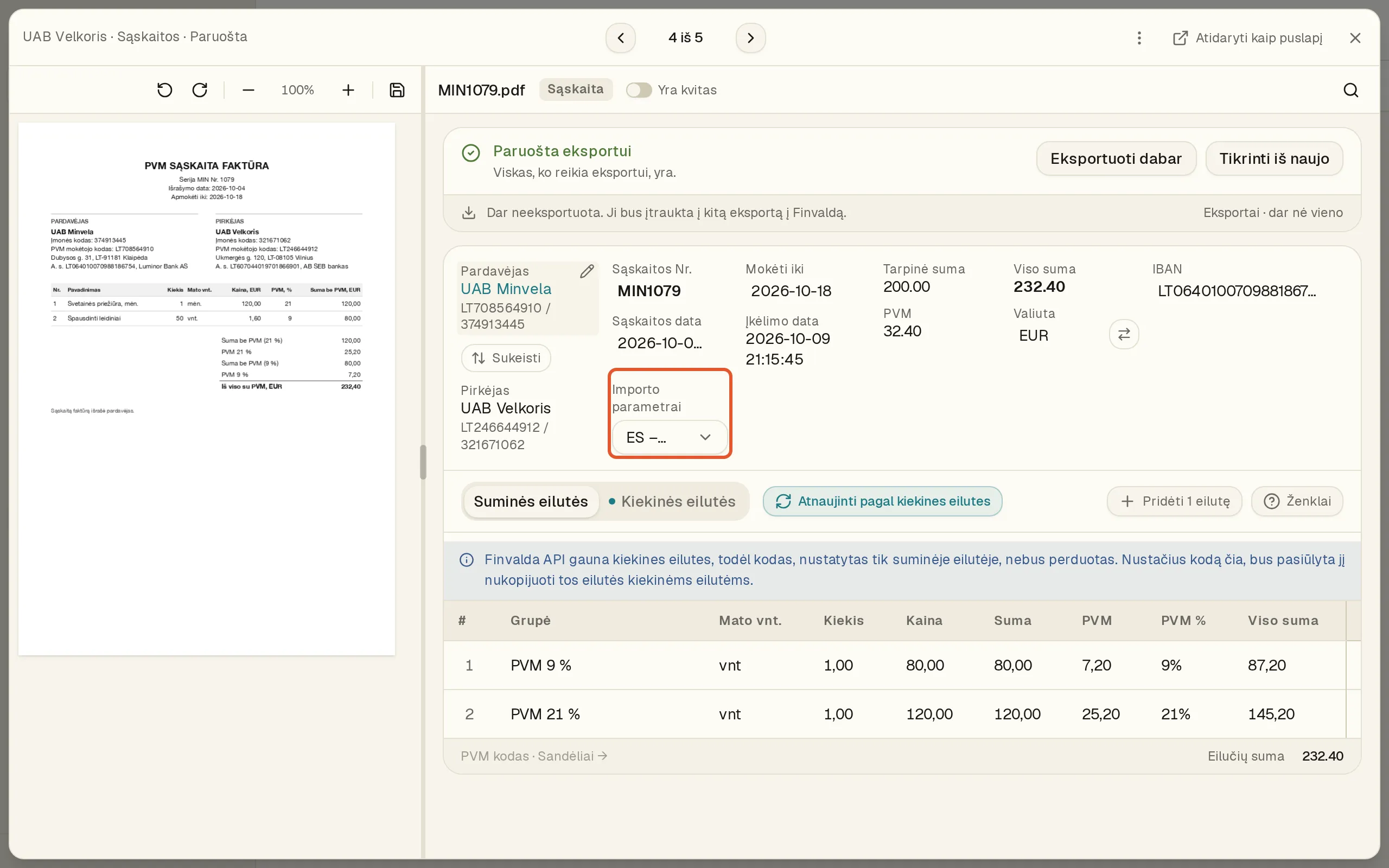Rotate the document clockwise
The image size is (1389, 868).
coord(200,90)
